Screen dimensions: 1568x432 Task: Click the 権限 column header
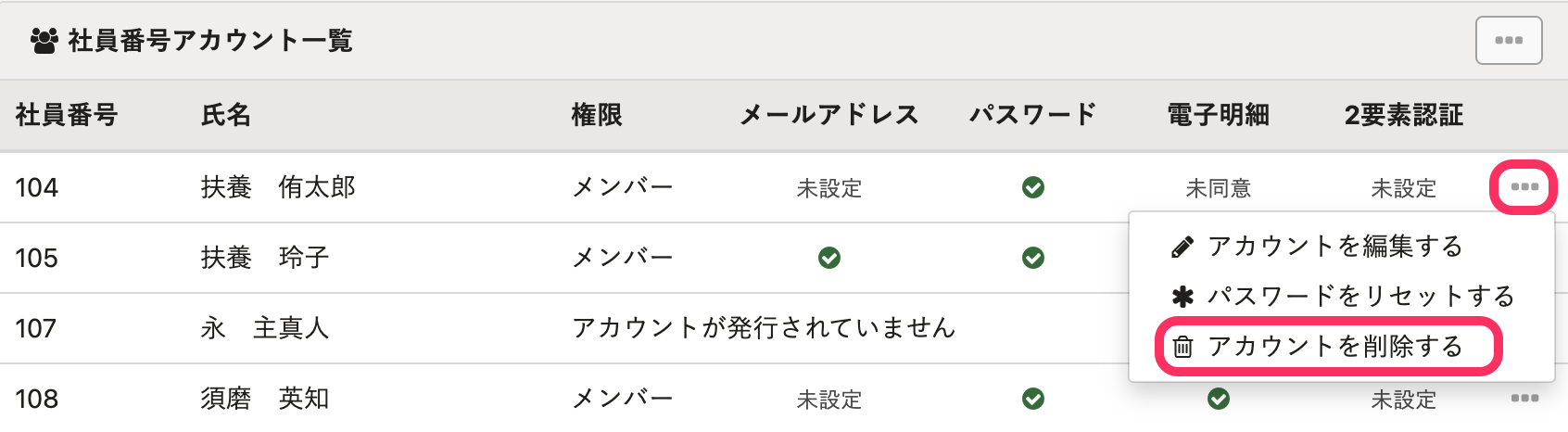click(597, 116)
